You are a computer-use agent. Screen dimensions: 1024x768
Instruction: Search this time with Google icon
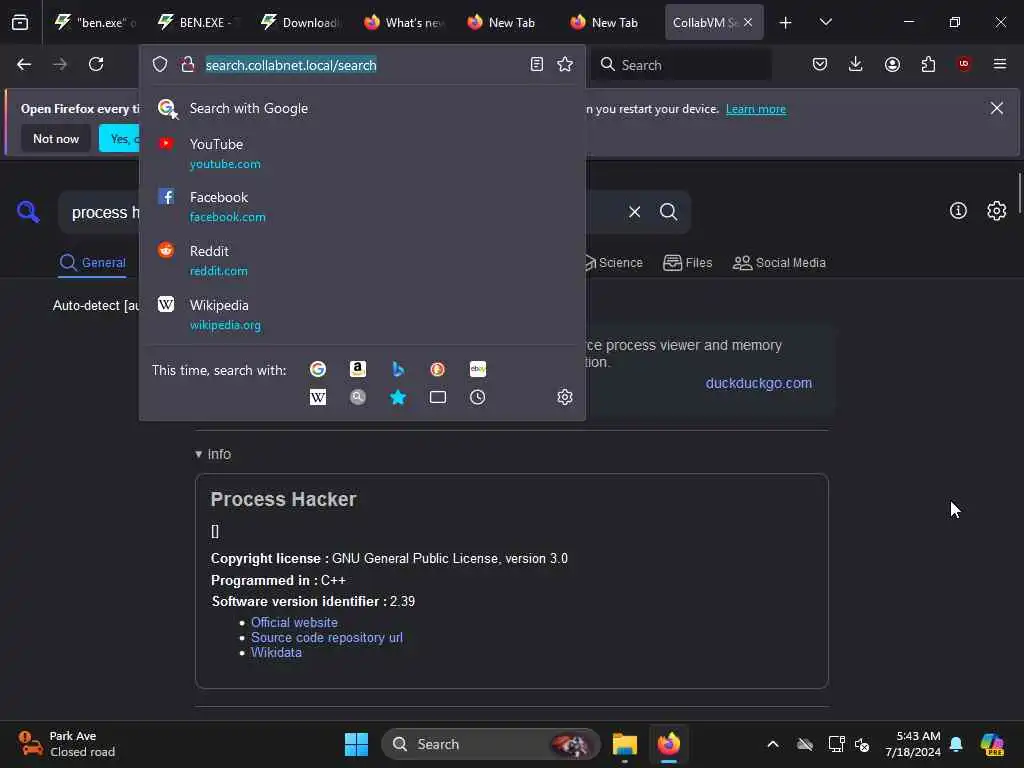coord(318,370)
